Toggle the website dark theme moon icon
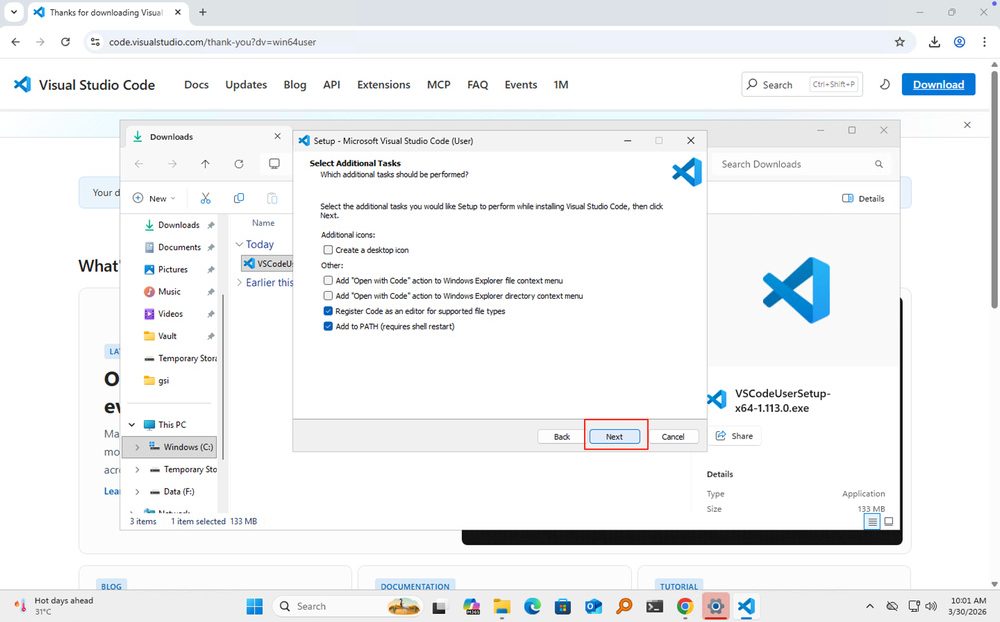Screen dimensions: 1000x622 point(884,85)
